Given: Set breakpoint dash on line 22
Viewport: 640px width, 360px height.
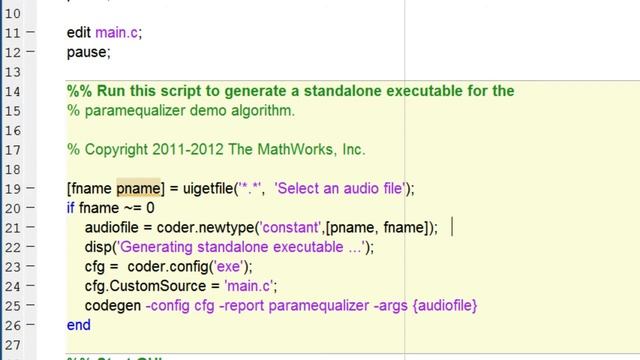Looking at the screenshot, I should [31, 247].
